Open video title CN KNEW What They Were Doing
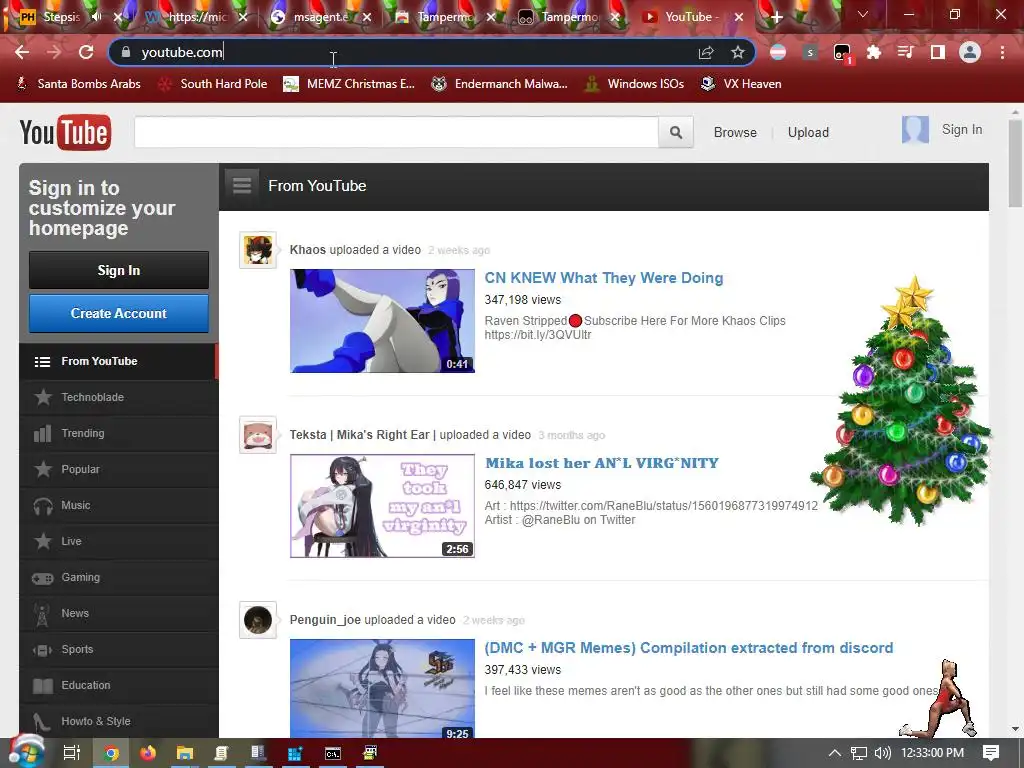 point(603,278)
